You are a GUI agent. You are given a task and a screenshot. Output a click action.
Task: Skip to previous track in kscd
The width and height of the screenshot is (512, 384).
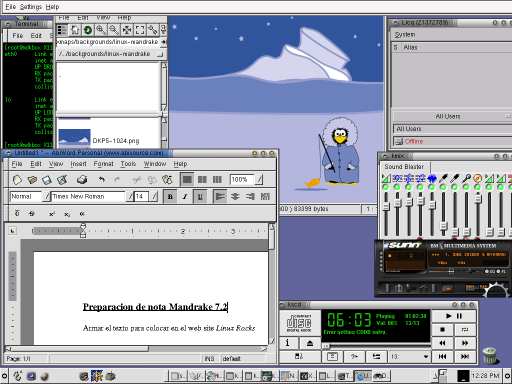pyautogui.click(x=442, y=357)
